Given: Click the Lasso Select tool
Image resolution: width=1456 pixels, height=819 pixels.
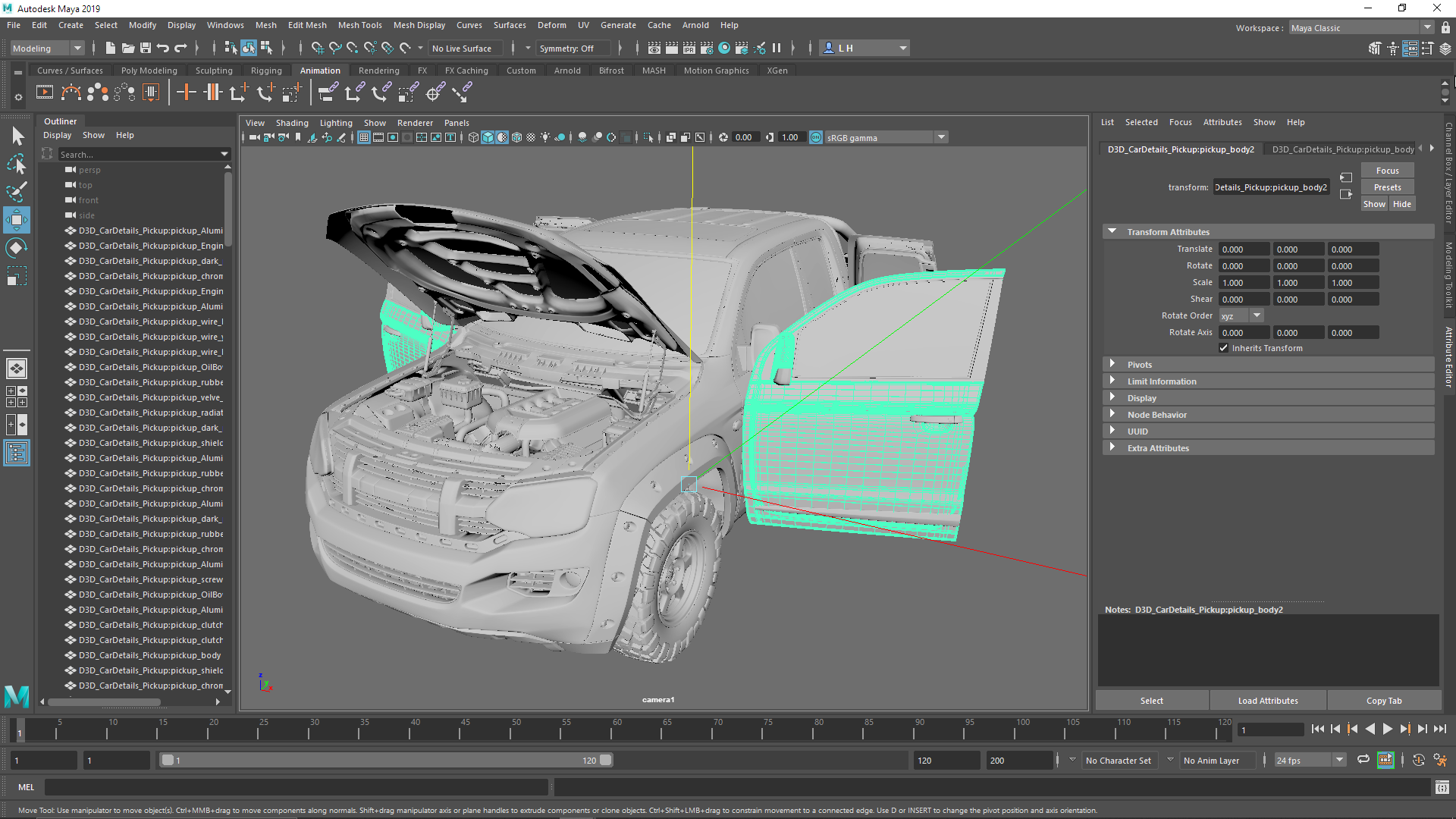Looking at the screenshot, I should pyautogui.click(x=17, y=164).
